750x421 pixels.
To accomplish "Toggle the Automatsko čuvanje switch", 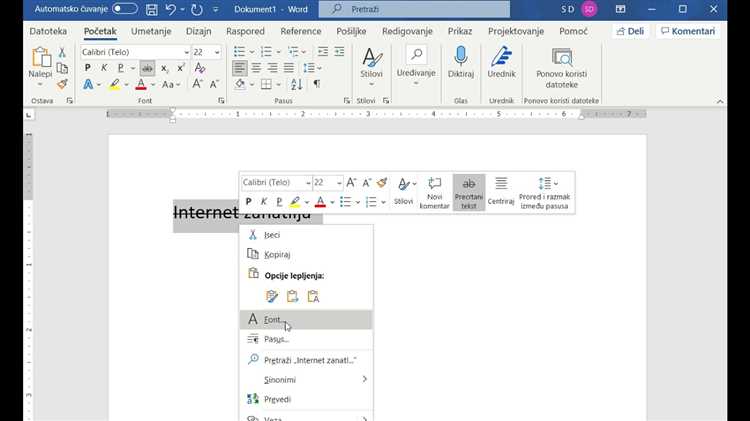I will [125, 9].
